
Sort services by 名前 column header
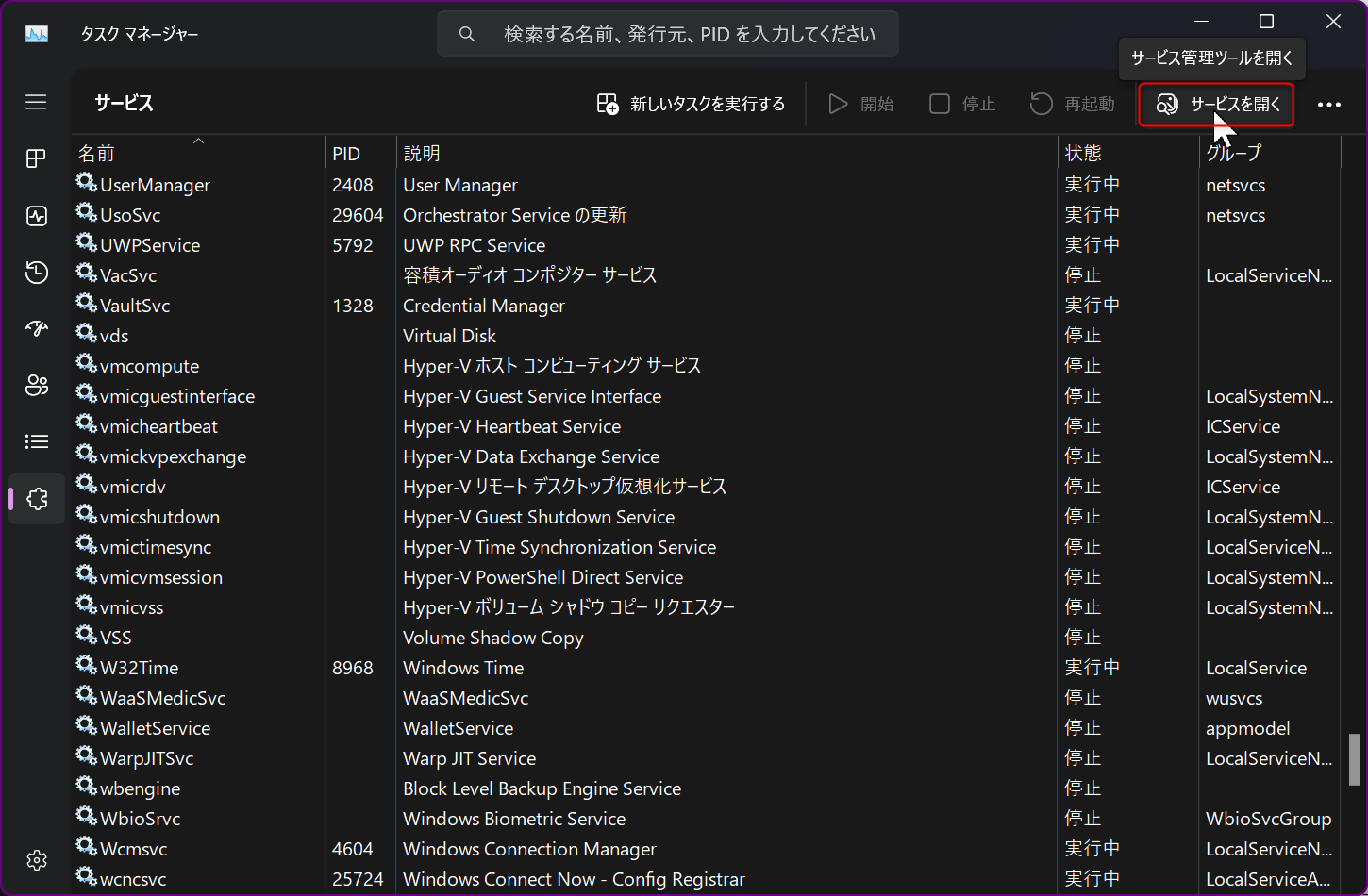pos(198,153)
